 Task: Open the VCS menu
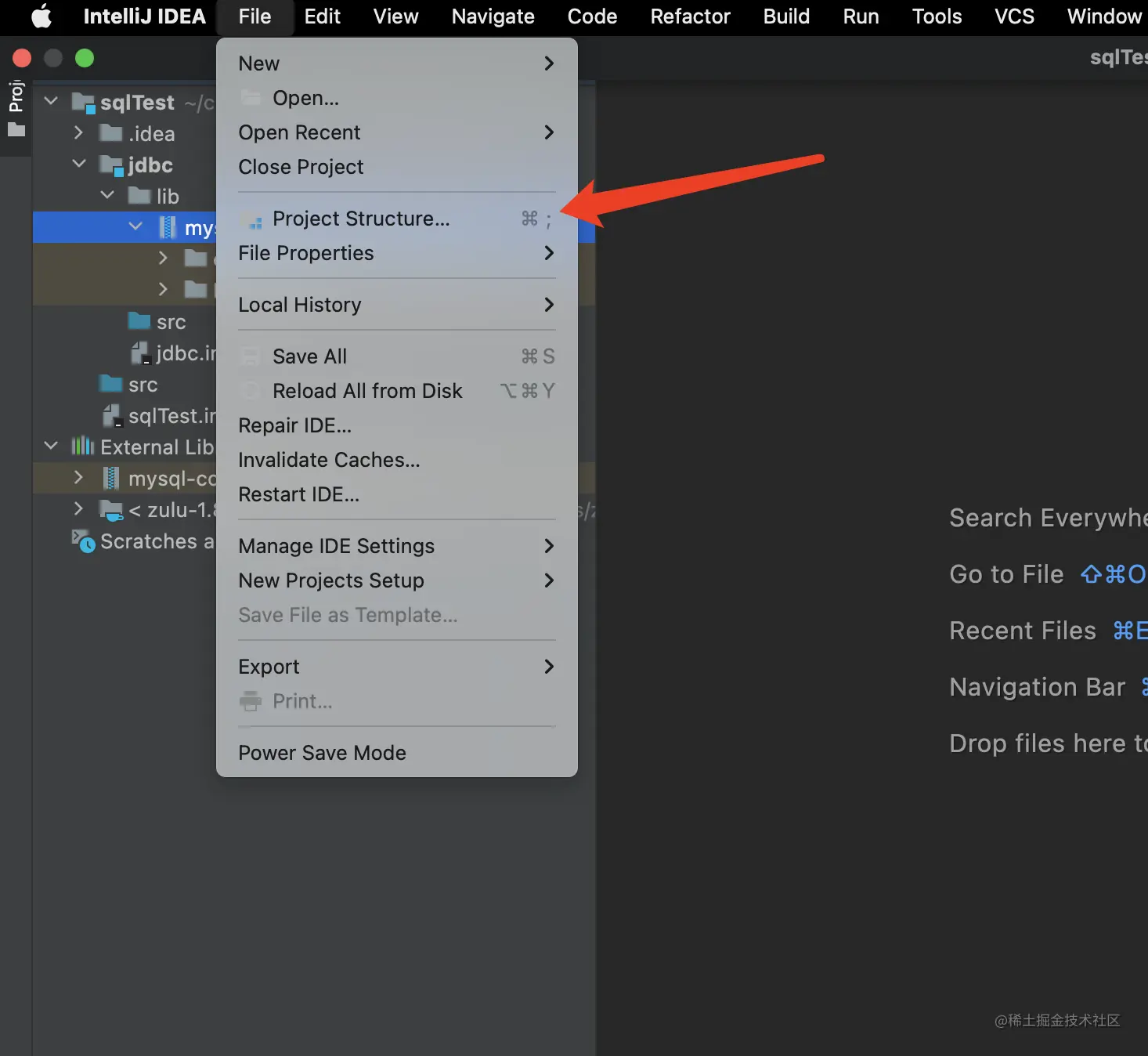point(1014,16)
